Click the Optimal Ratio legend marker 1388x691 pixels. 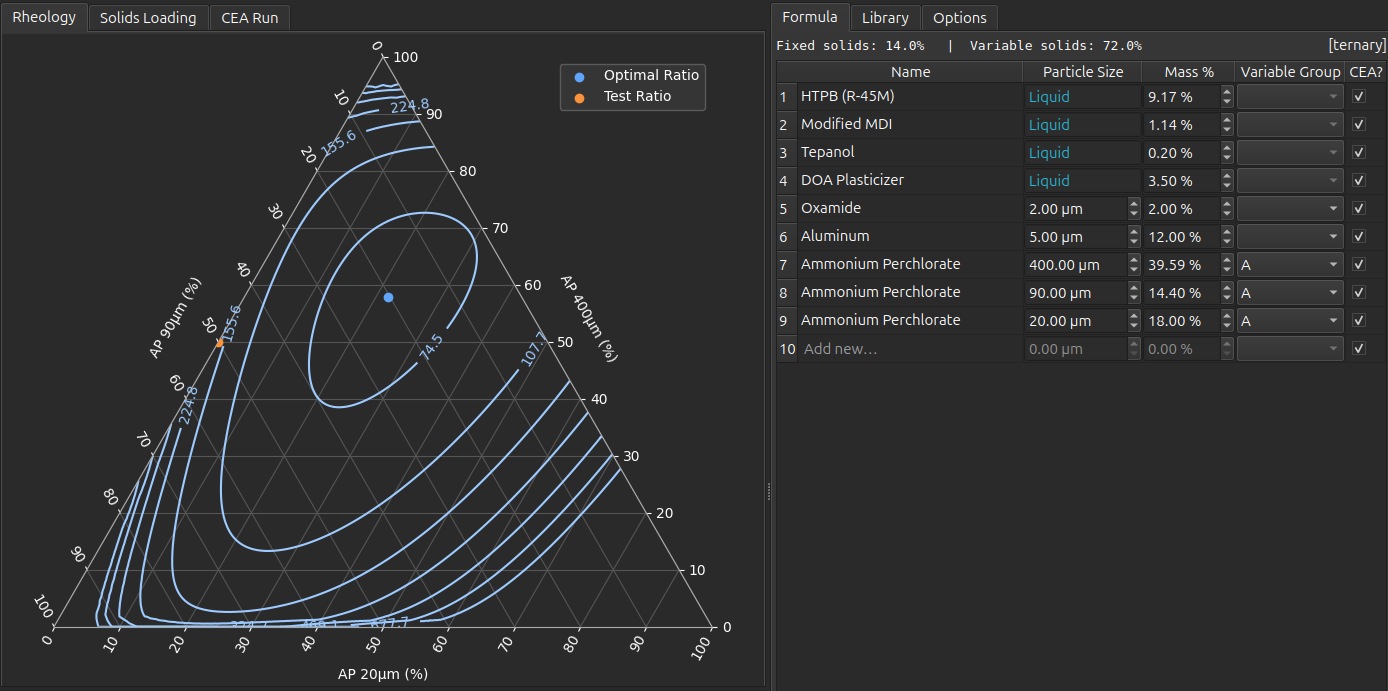coord(577,75)
